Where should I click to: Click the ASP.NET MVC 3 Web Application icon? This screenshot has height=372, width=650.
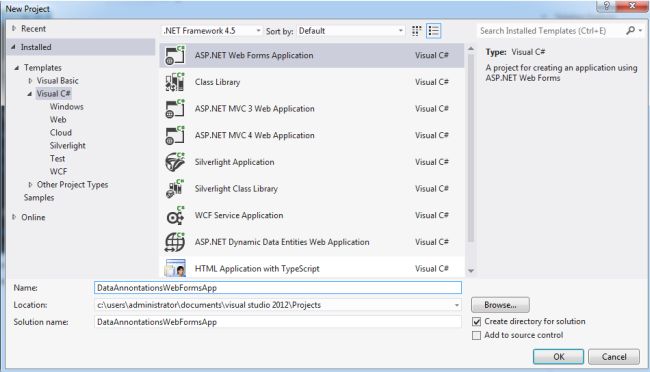coord(175,109)
